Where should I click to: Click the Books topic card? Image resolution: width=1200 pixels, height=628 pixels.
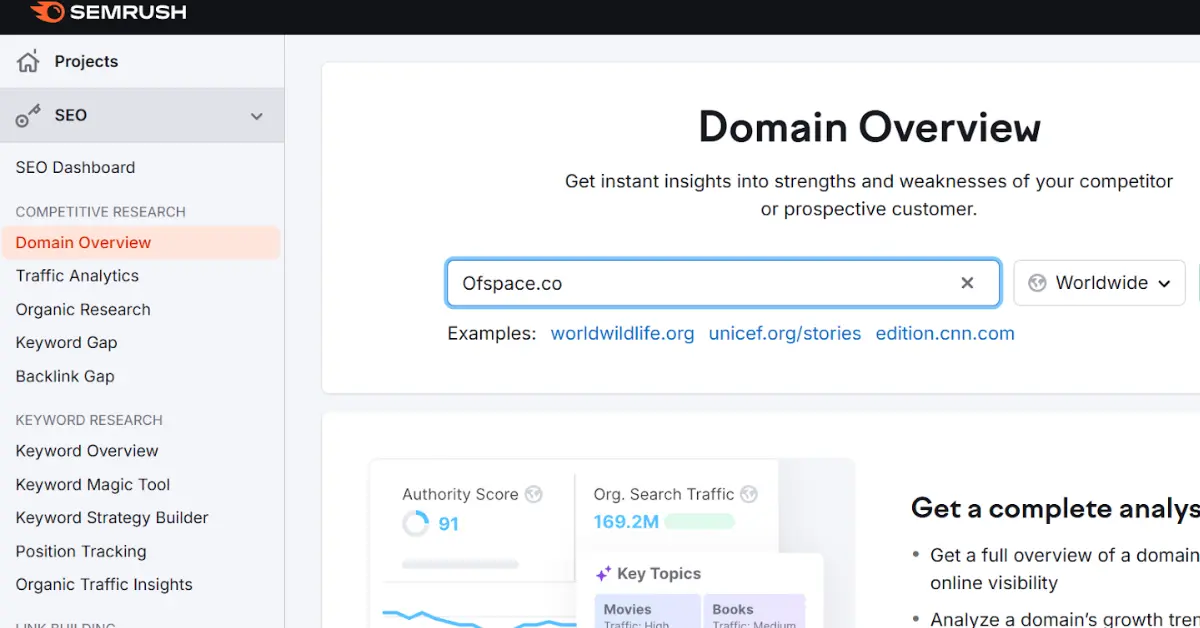pos(754,612)
